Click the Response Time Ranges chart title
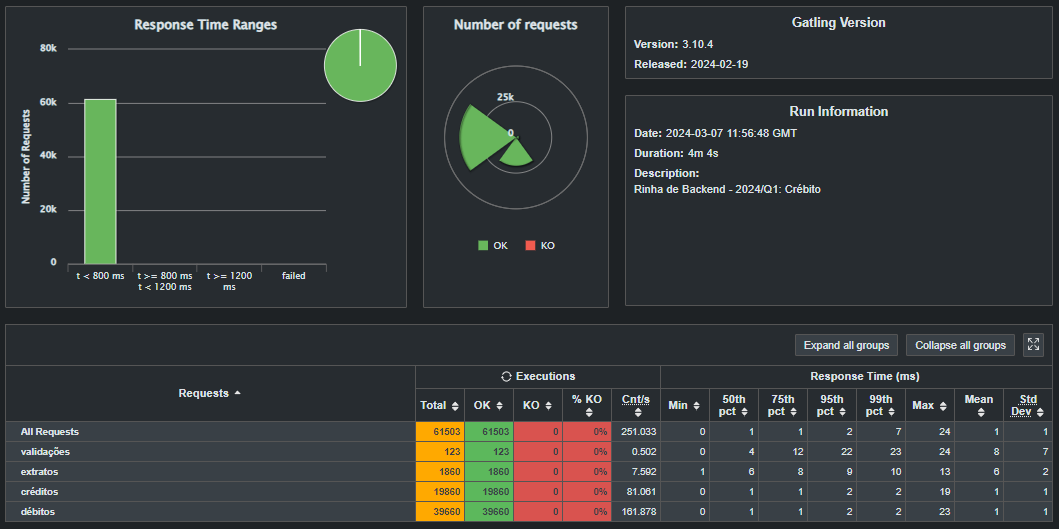The height and width of the screenshot is (529, 1059). (x=206, y=25)
